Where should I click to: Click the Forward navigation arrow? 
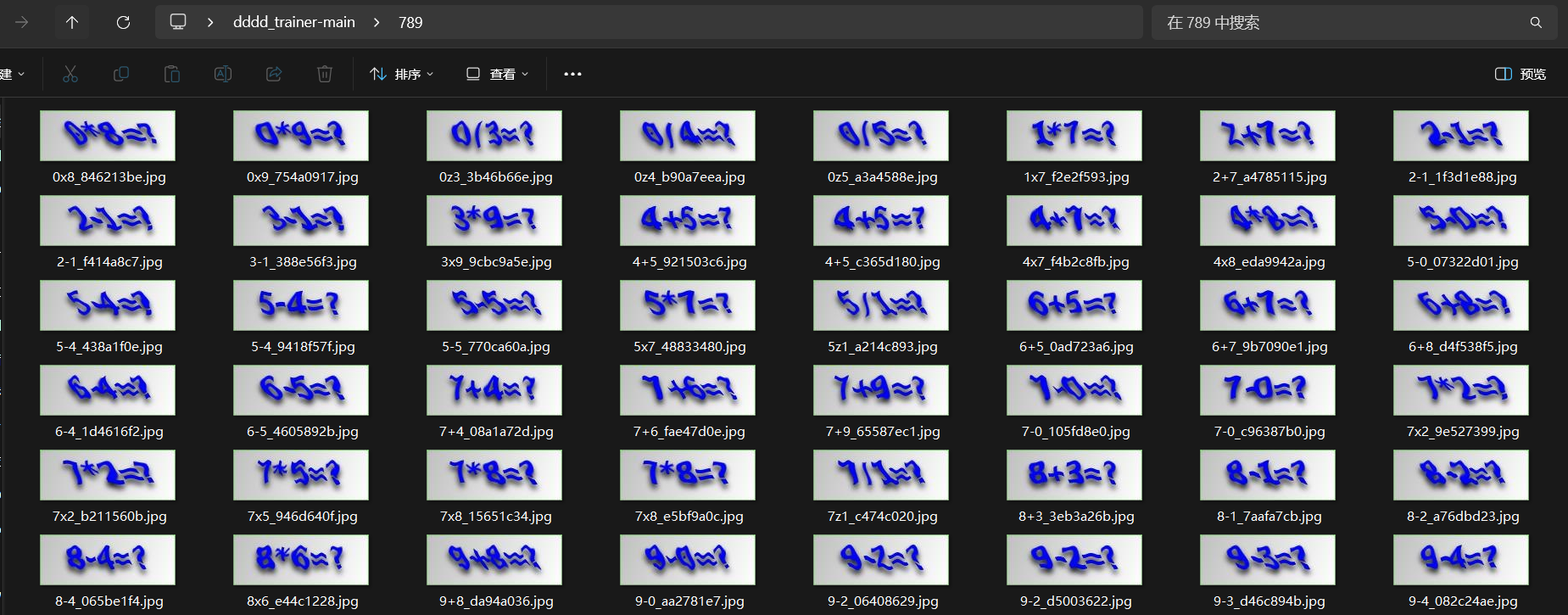coord(22,23)
